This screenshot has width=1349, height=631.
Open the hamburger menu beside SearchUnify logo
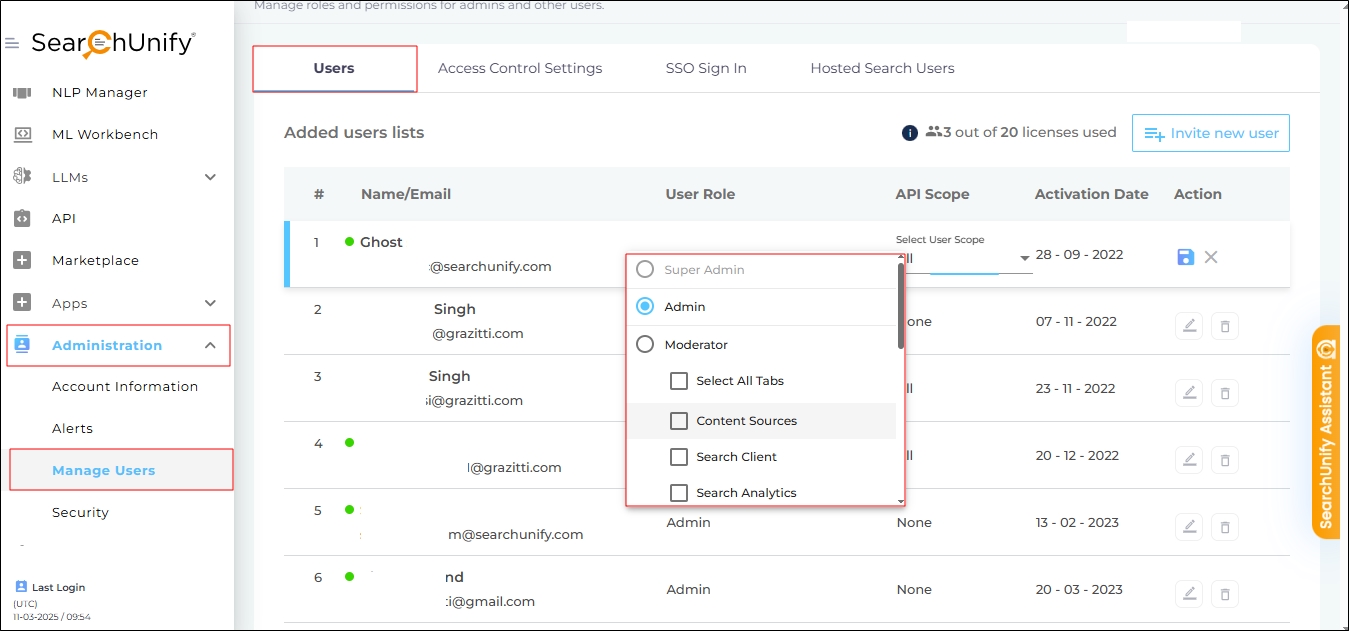[x=12, y=44]
